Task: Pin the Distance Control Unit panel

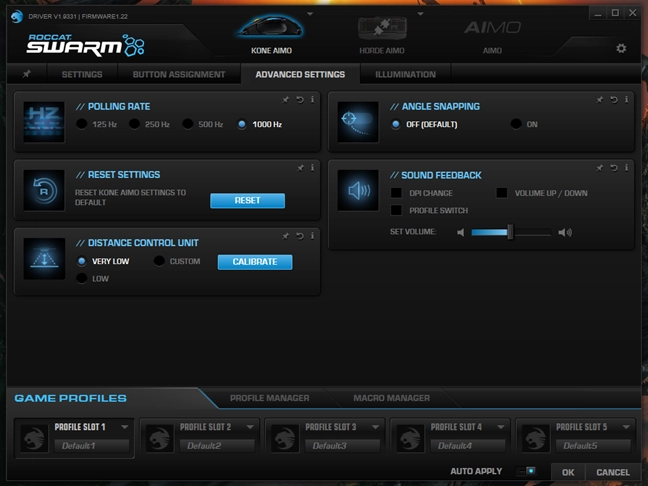Action: (x=286, y=236)
